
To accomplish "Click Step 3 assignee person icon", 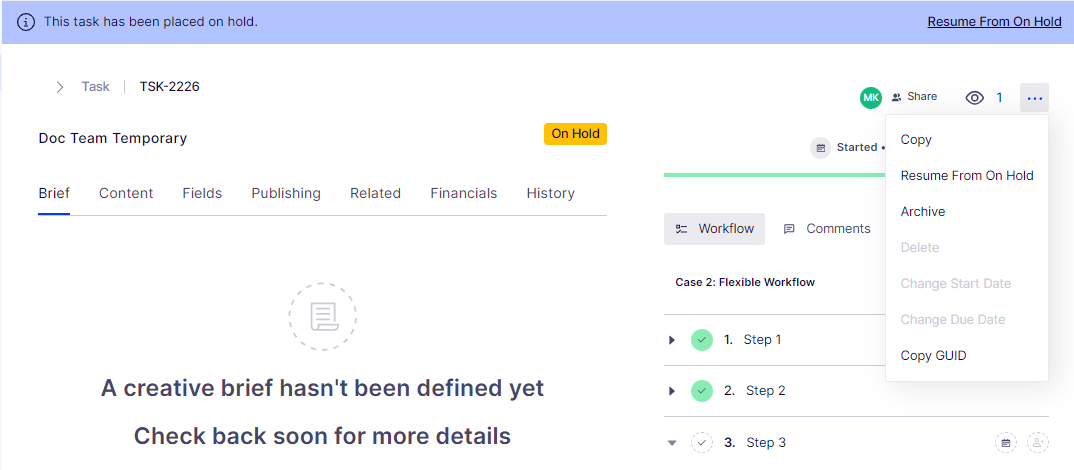I will pyautogui.click(x=1038, y=442).
